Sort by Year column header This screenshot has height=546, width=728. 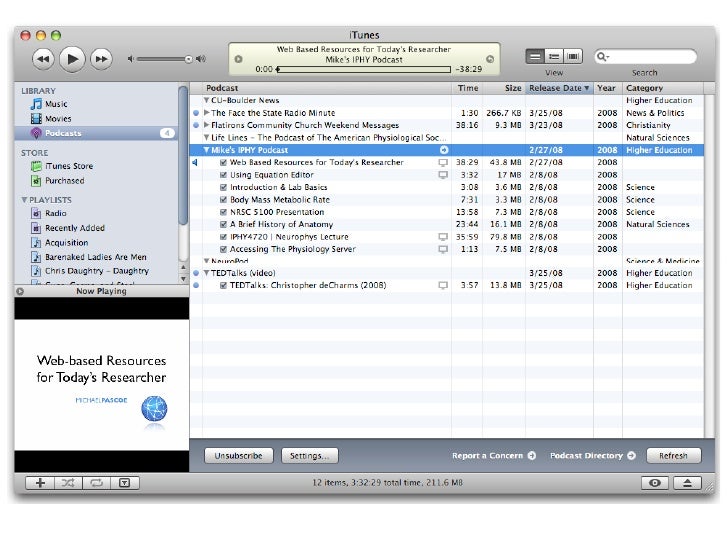pos(607,88)
